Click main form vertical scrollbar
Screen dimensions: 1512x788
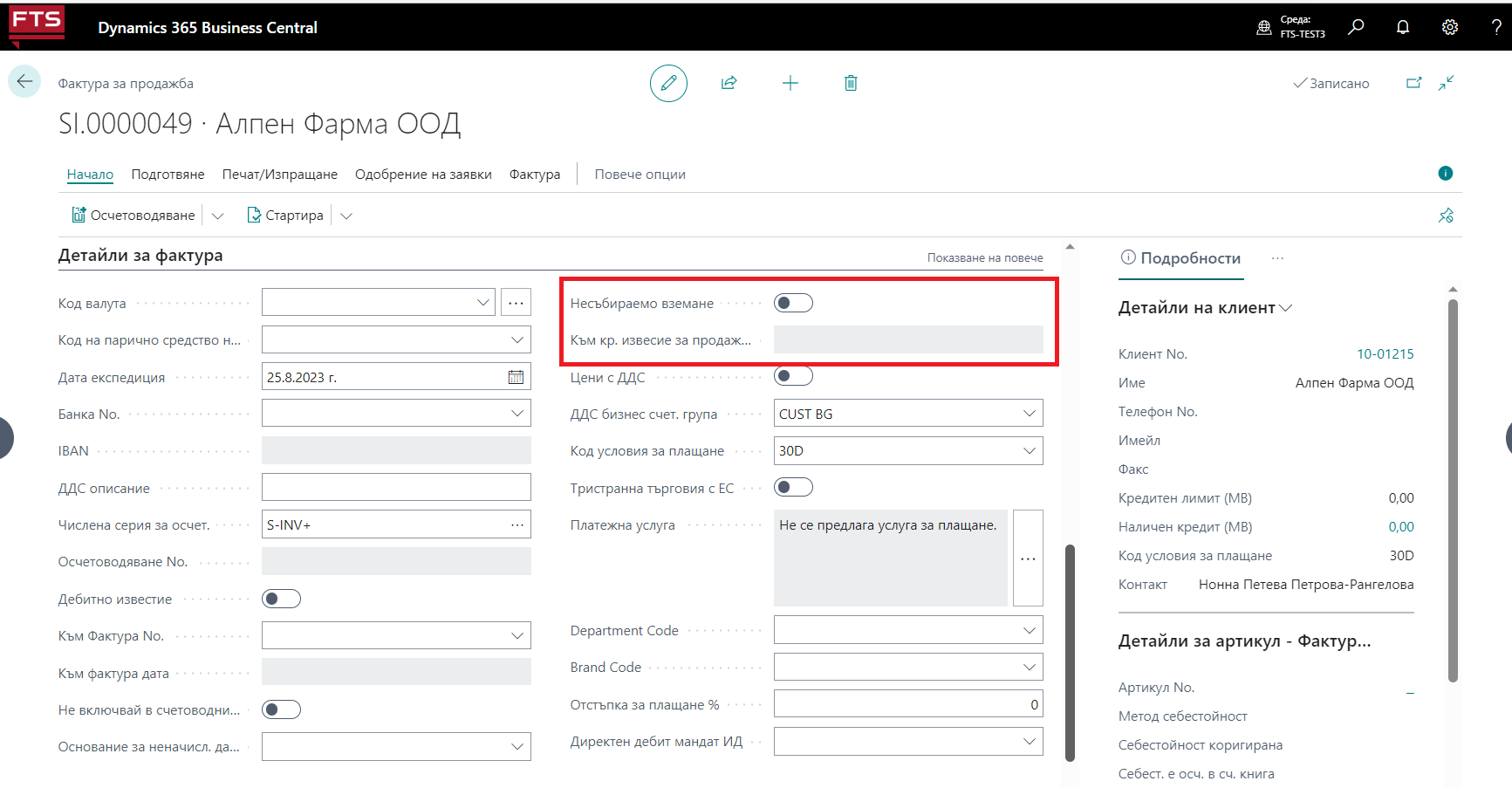(1070, 653)
